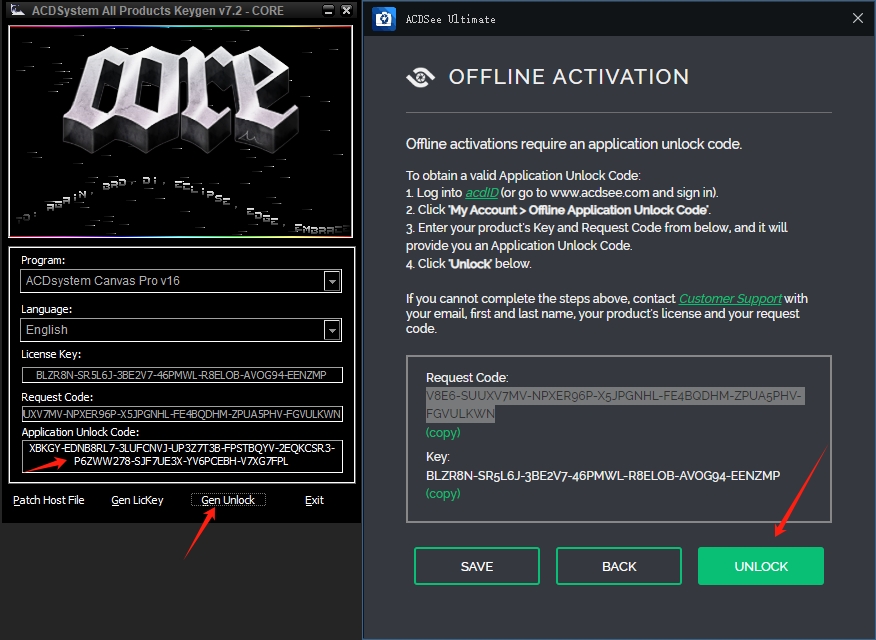
Task: Open the Language dropdown set to English
Action: click(x=332, y=330)
